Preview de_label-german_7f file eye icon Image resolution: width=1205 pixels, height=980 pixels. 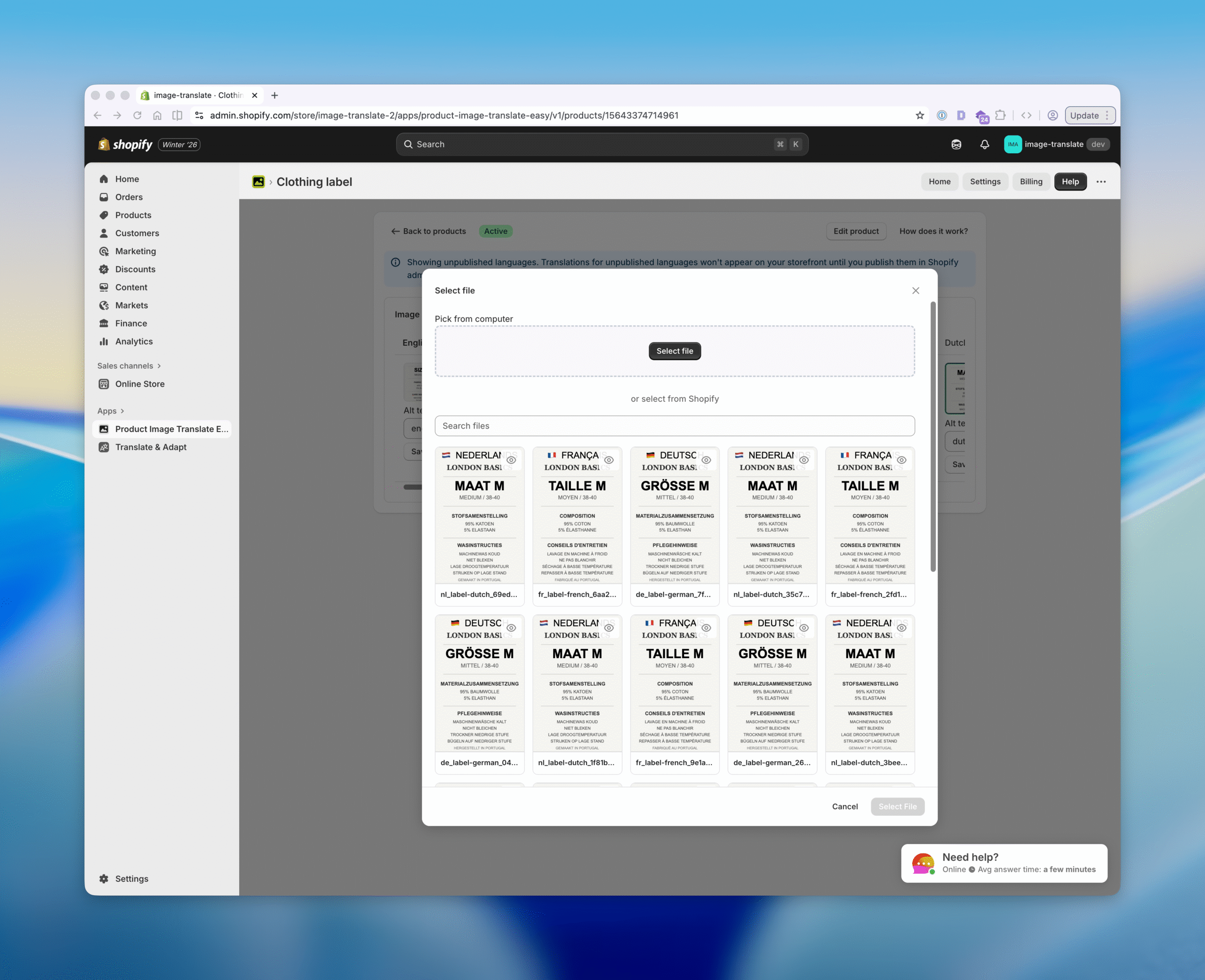[x=706, y=460]
